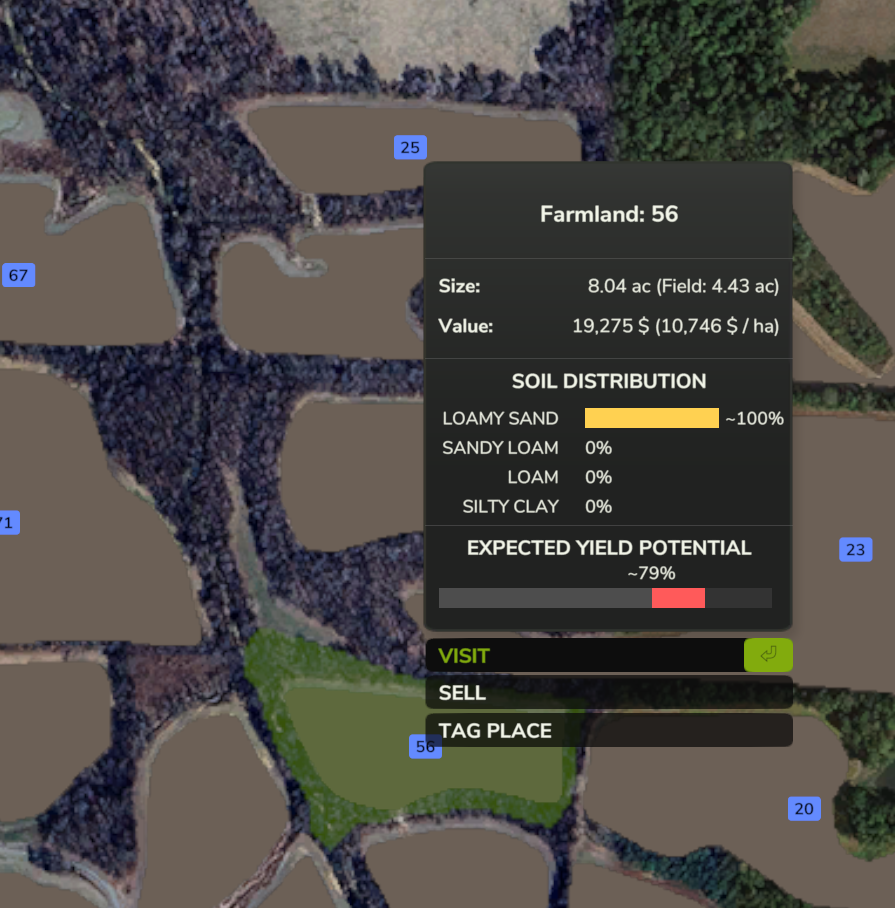Select the Sandy Loam soil row

526,448
